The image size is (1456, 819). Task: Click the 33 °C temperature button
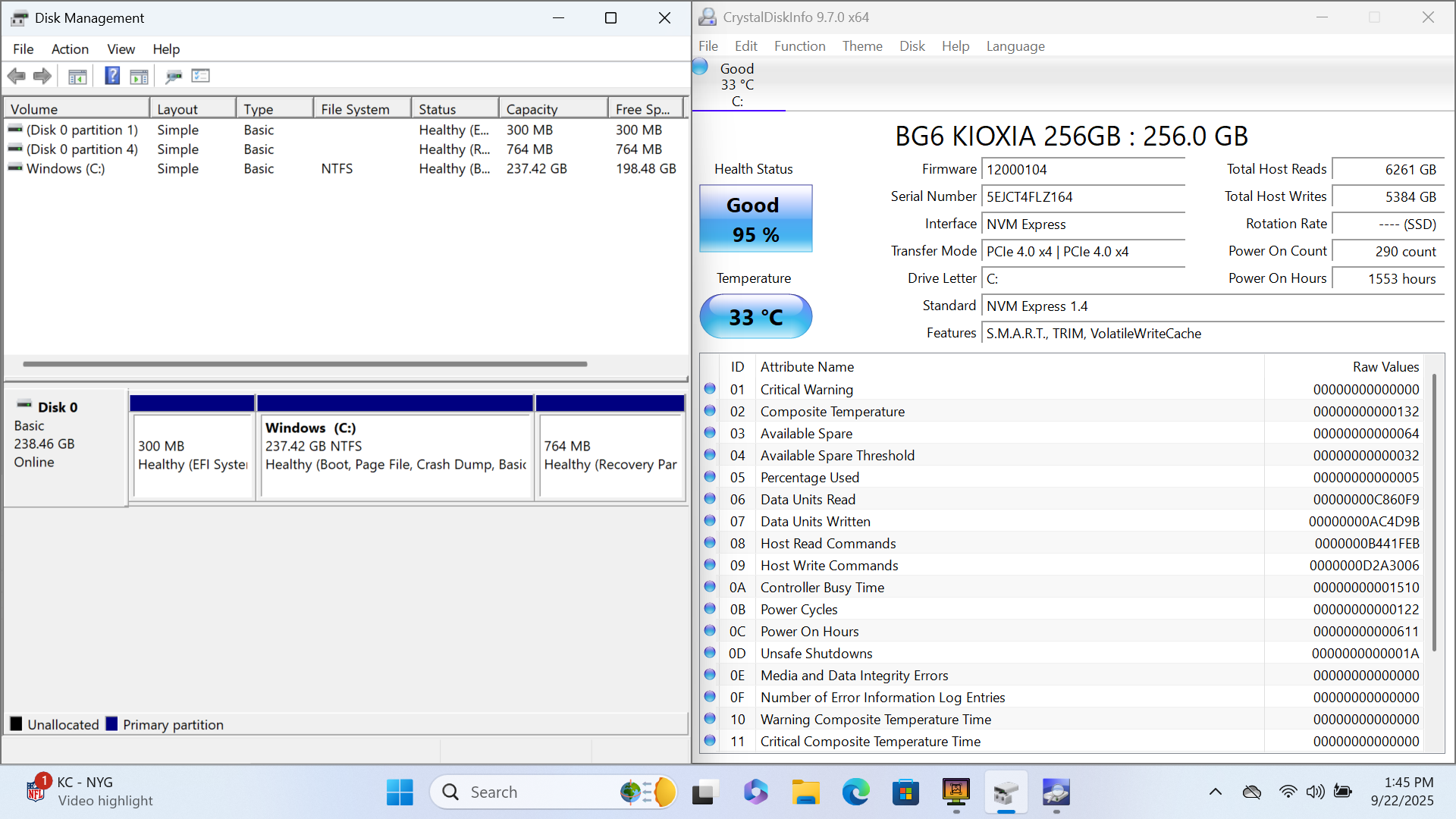click(x=755, y=316)
